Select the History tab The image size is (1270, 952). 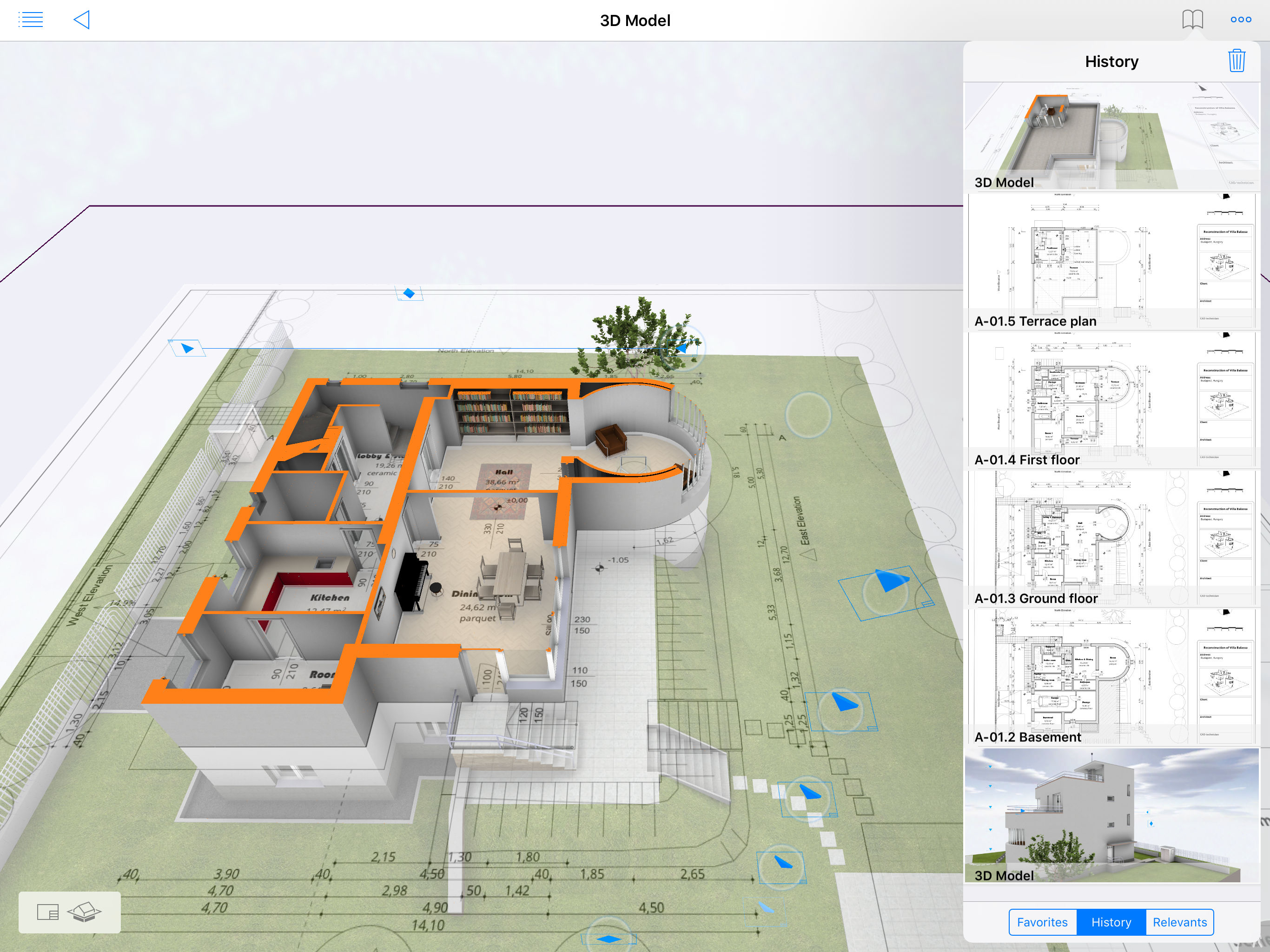click(1111, 922)
